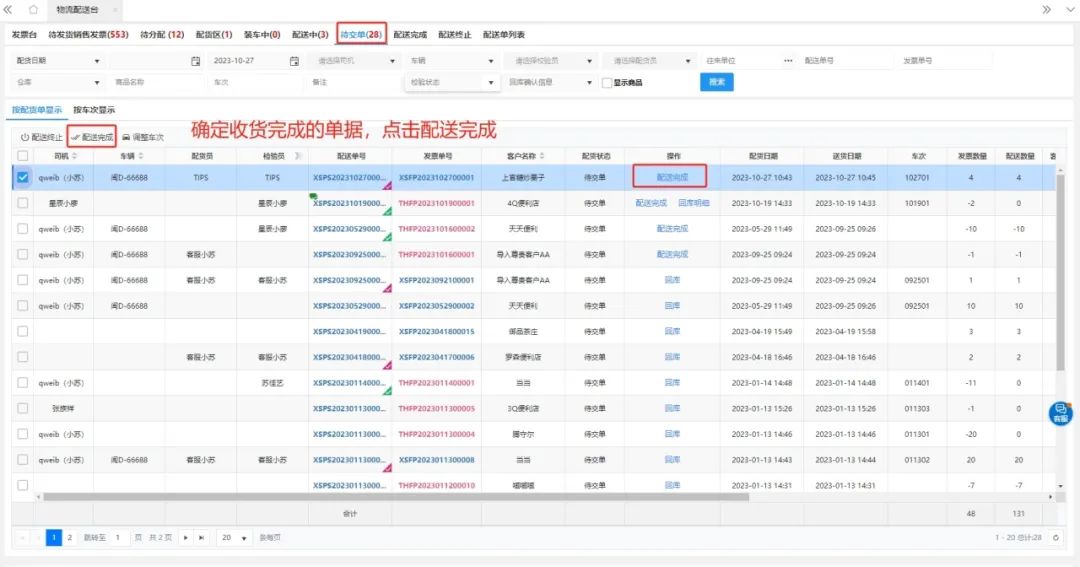Viewport: 1080px width, 567px height.
Task: Click 配送完成 link in first row
Action: point(669,177)
